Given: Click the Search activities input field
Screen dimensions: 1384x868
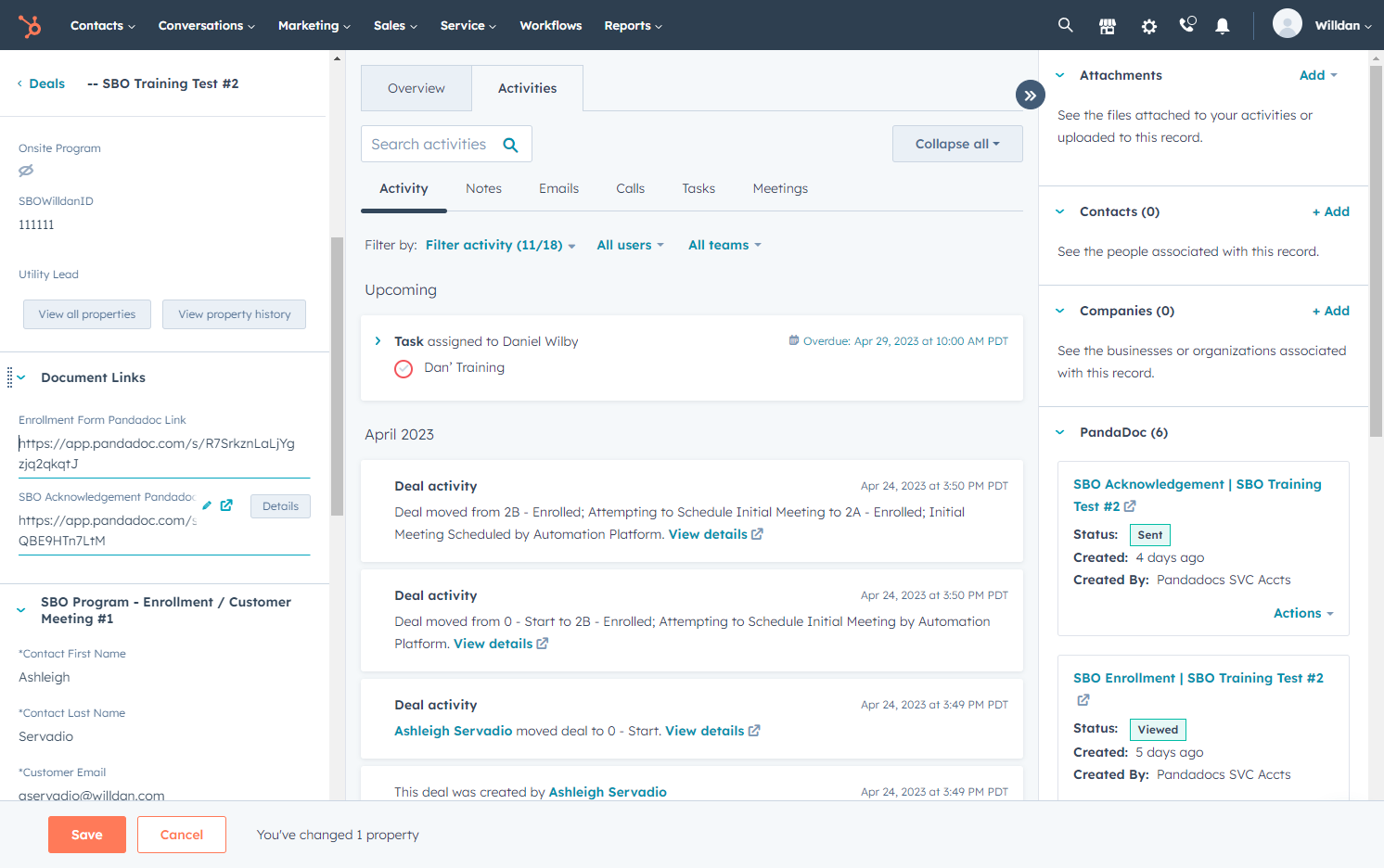Looking at the screenshot, I should [x=446, y=144].
